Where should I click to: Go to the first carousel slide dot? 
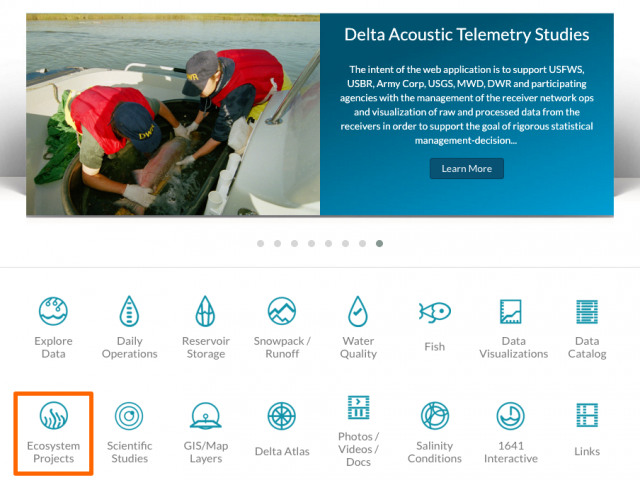tap(260, 244)
